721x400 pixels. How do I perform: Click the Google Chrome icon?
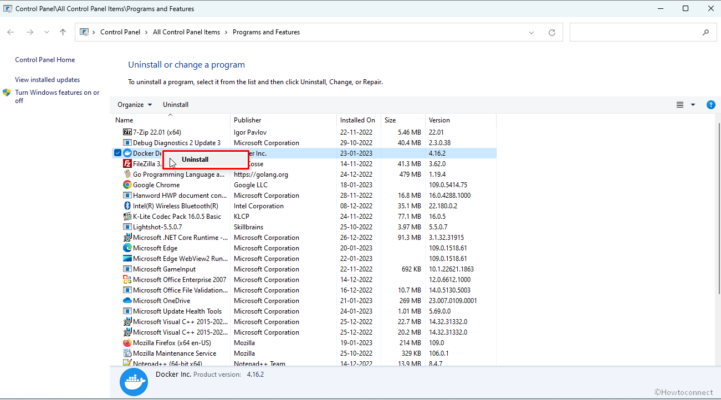127,185
